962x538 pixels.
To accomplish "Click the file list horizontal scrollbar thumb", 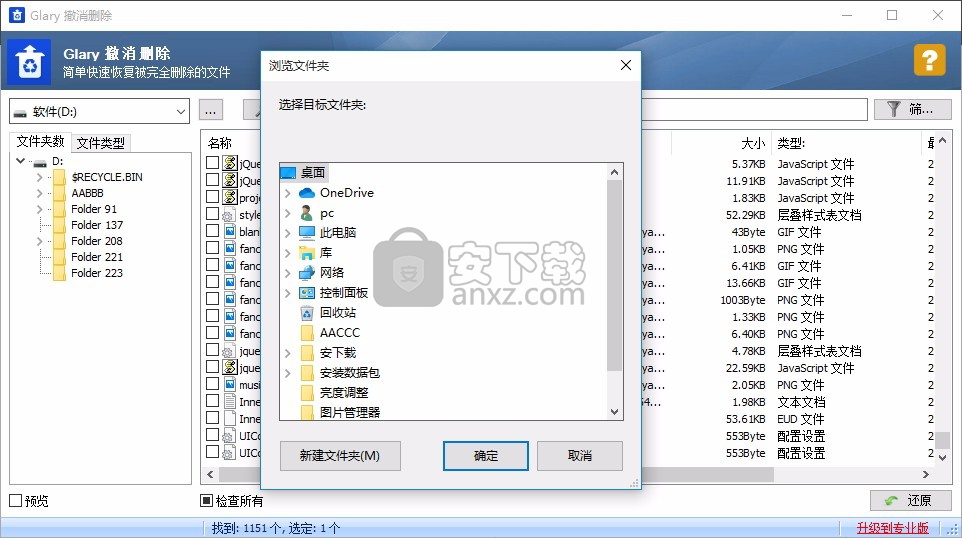I will coord(496,474).
